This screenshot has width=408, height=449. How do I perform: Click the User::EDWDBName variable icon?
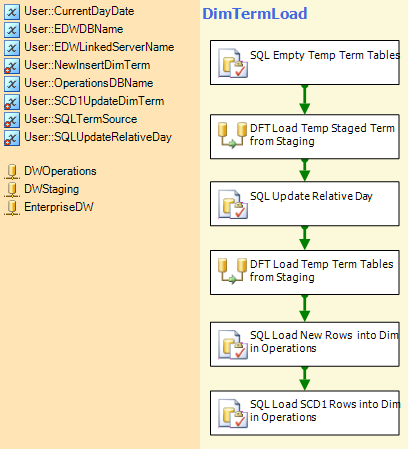click(x=12, y=30)
